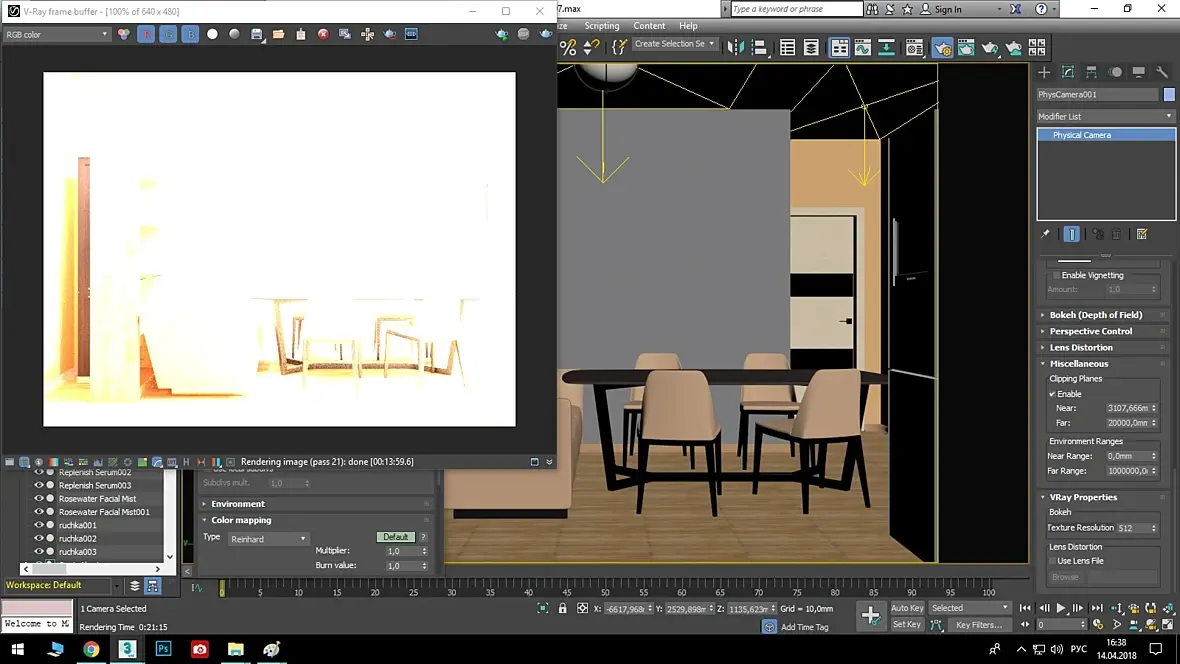Click the save image icon in frame buffer

pos(256,34)
